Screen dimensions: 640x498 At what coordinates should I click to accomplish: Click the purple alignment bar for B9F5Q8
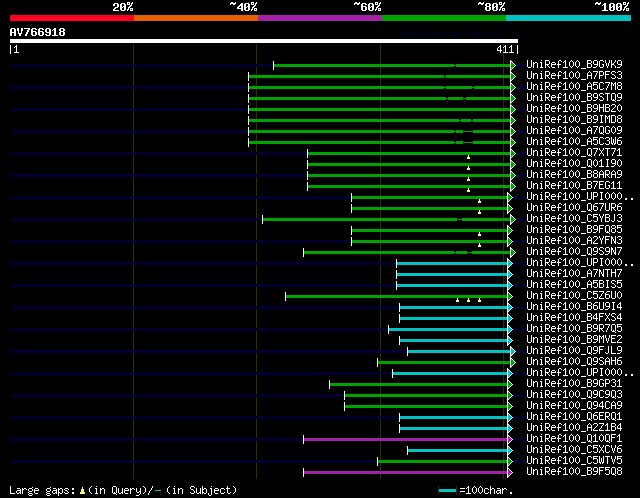click(405, 473)
